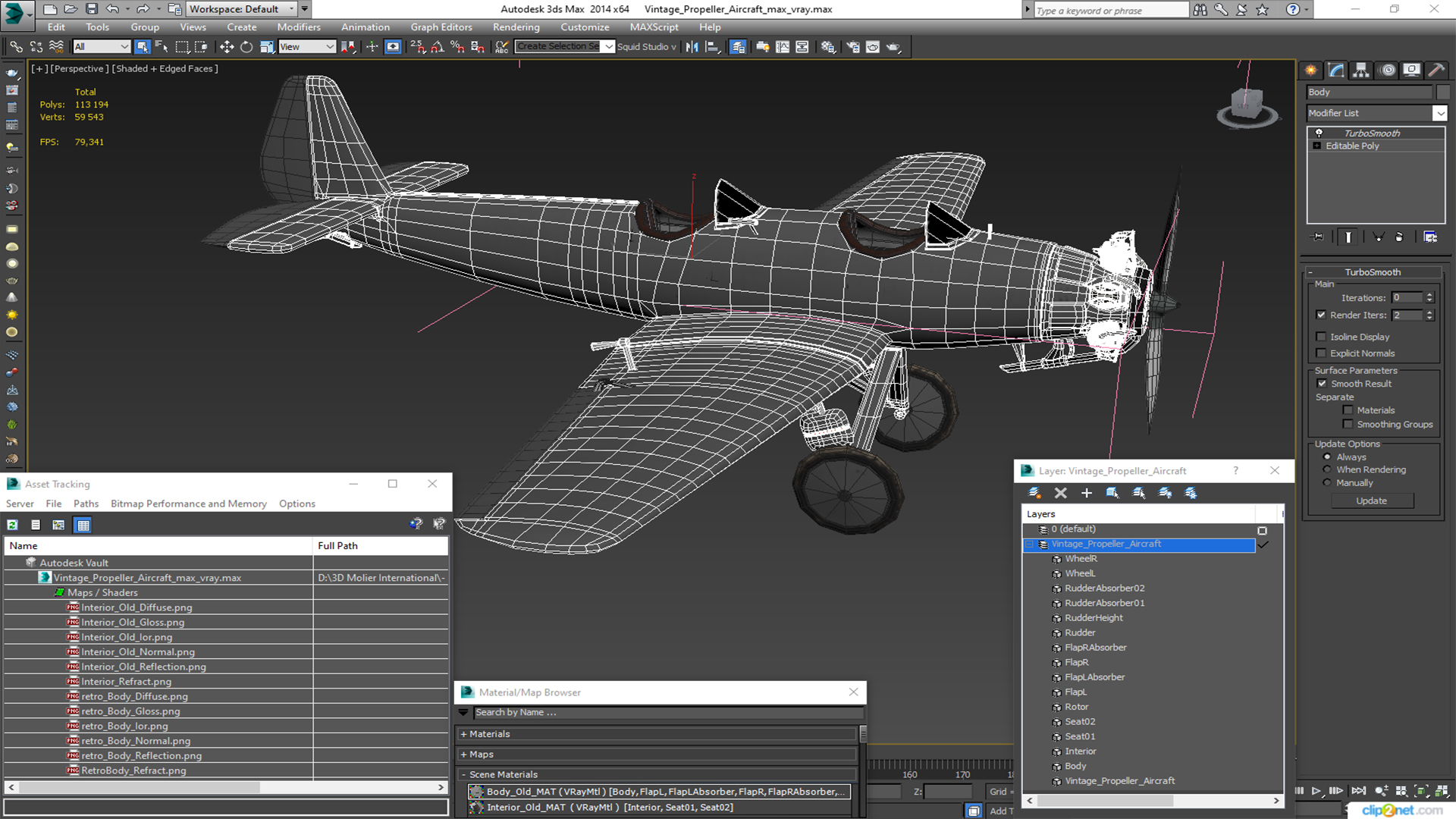
Task: Expand Editable Poly in modifier stack
Action: click(1317, 146)
